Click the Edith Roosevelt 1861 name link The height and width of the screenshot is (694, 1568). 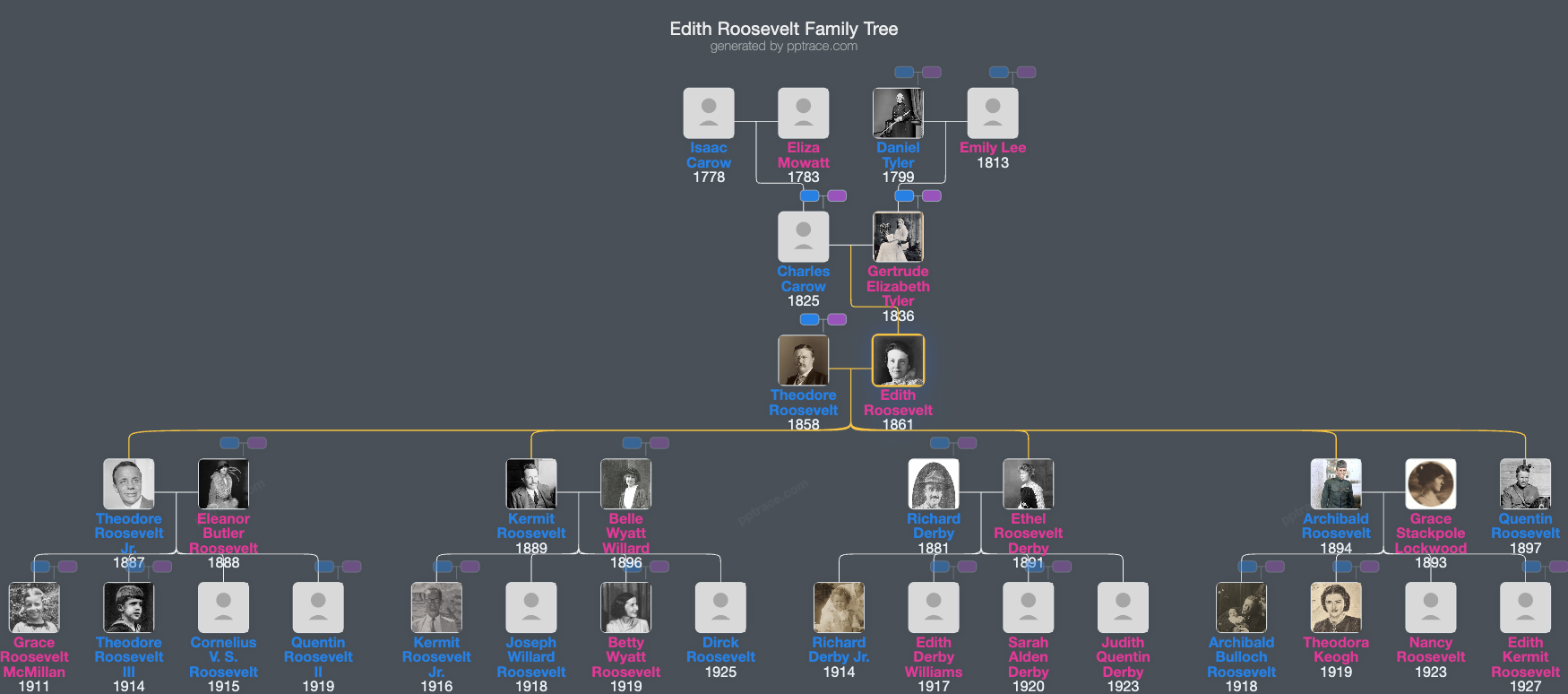point(898,403)
